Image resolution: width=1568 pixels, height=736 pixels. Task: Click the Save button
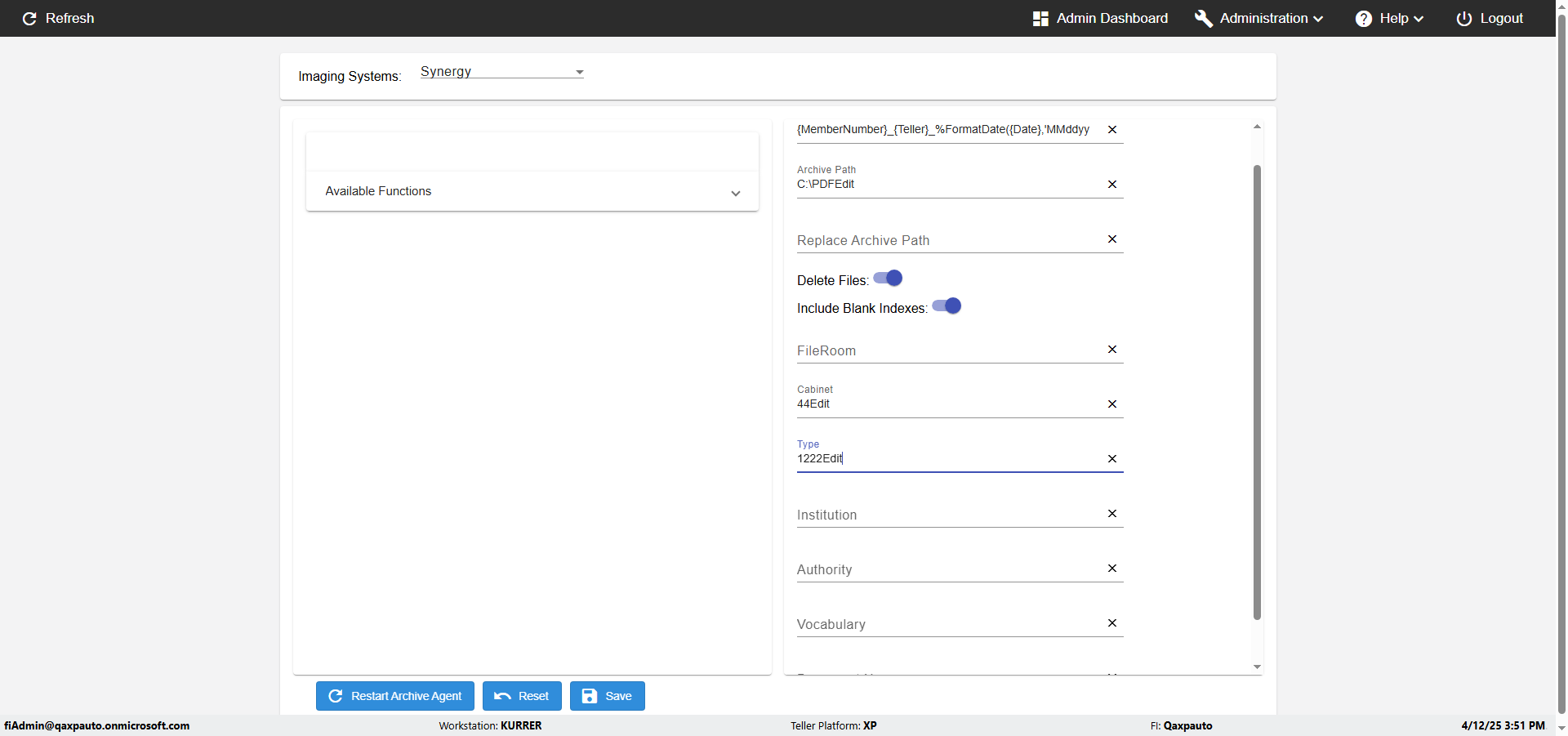(607, 696)
